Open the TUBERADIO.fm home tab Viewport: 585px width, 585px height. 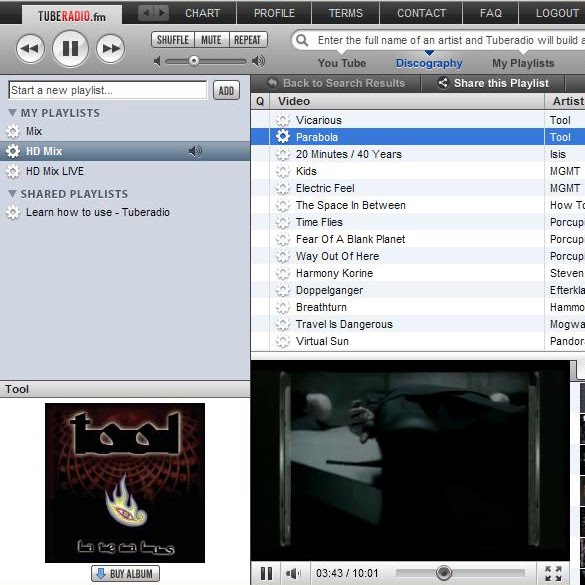coord(72,16)
